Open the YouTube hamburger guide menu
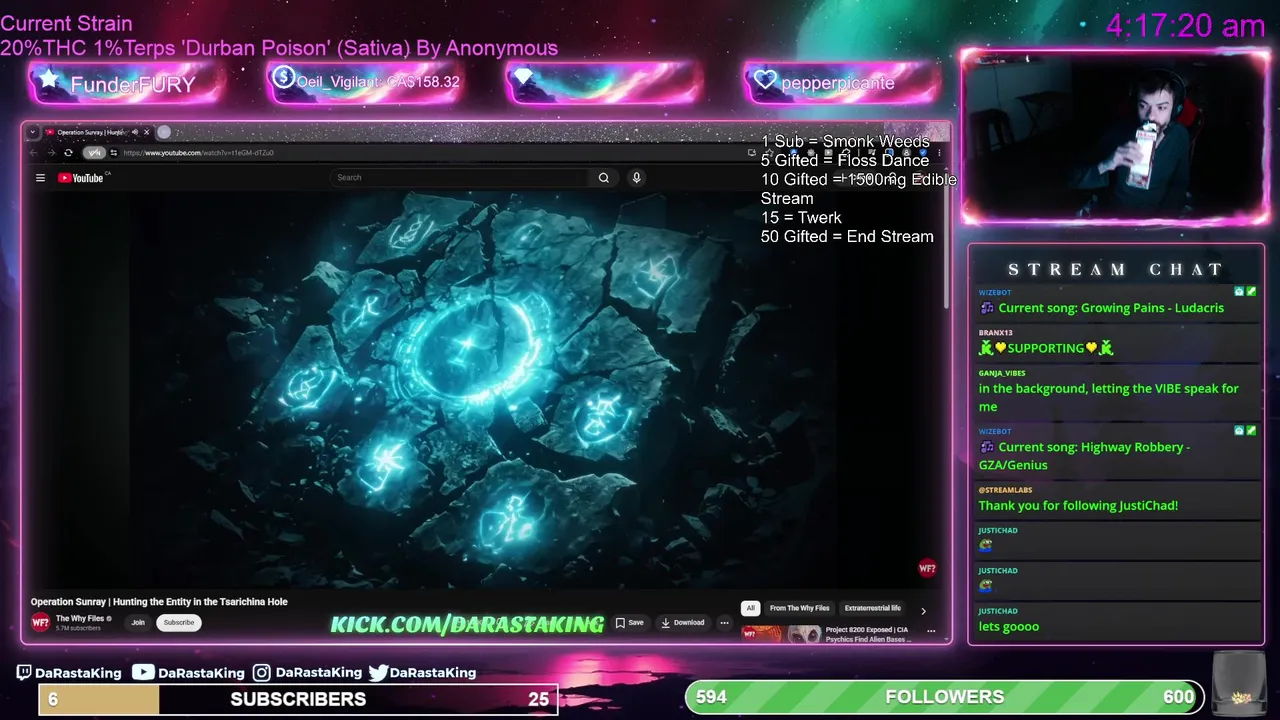1280x720 pixels. pyautogui.click(x=40, y=178)
